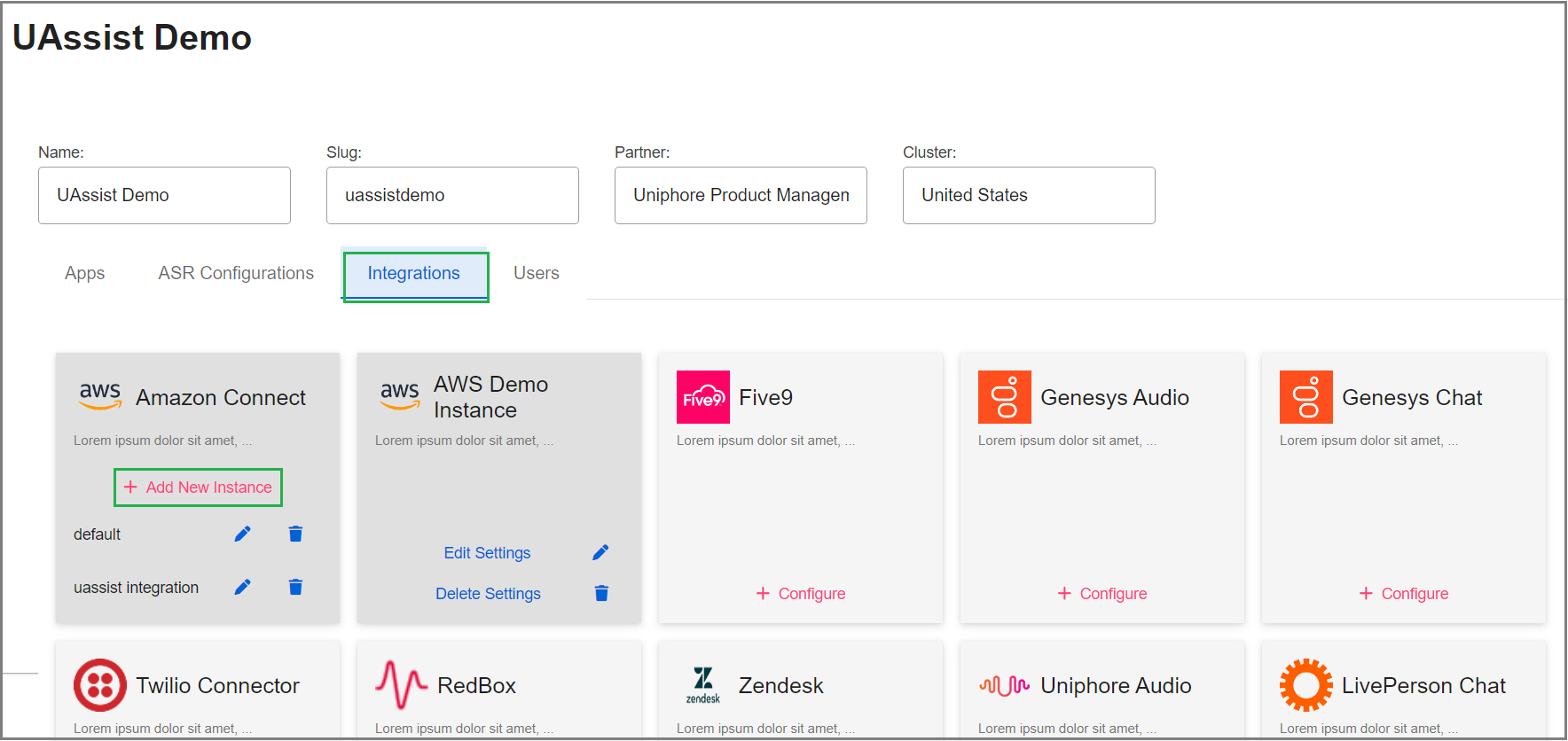Click the 'AWS Demo Instance' card title

[490, 397]
